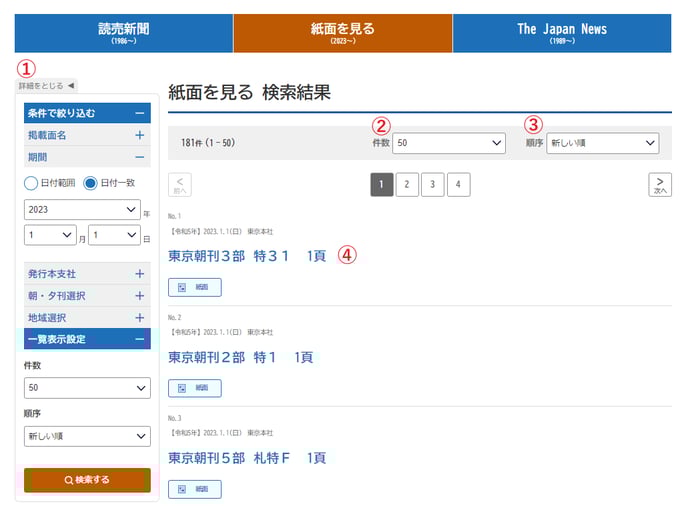This screenshot has height=506, width=688.
Task: Expand 地域選択 with plus icon
Action: pyautogui.click(x=139, y=317)
